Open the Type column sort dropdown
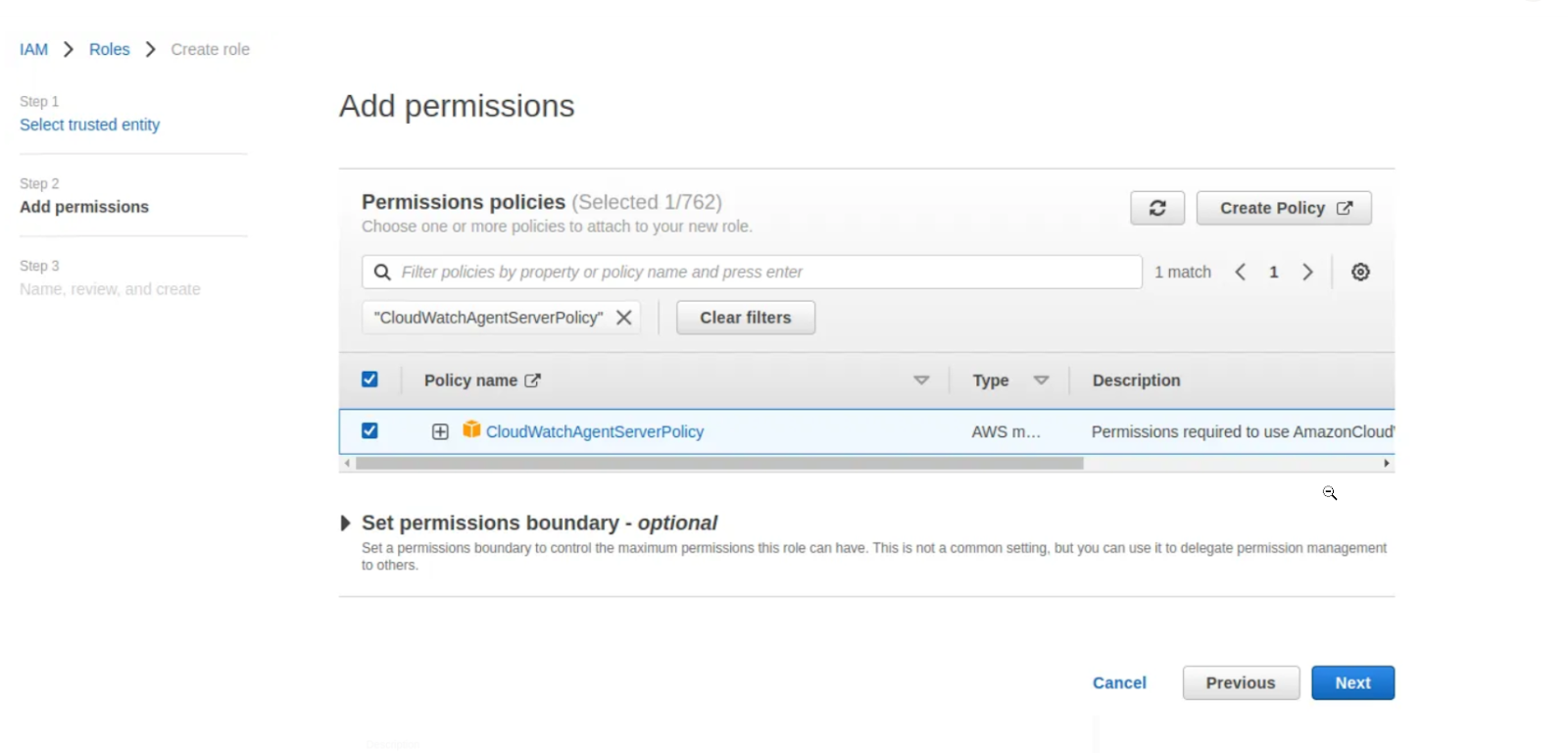 click(1043, 379)
